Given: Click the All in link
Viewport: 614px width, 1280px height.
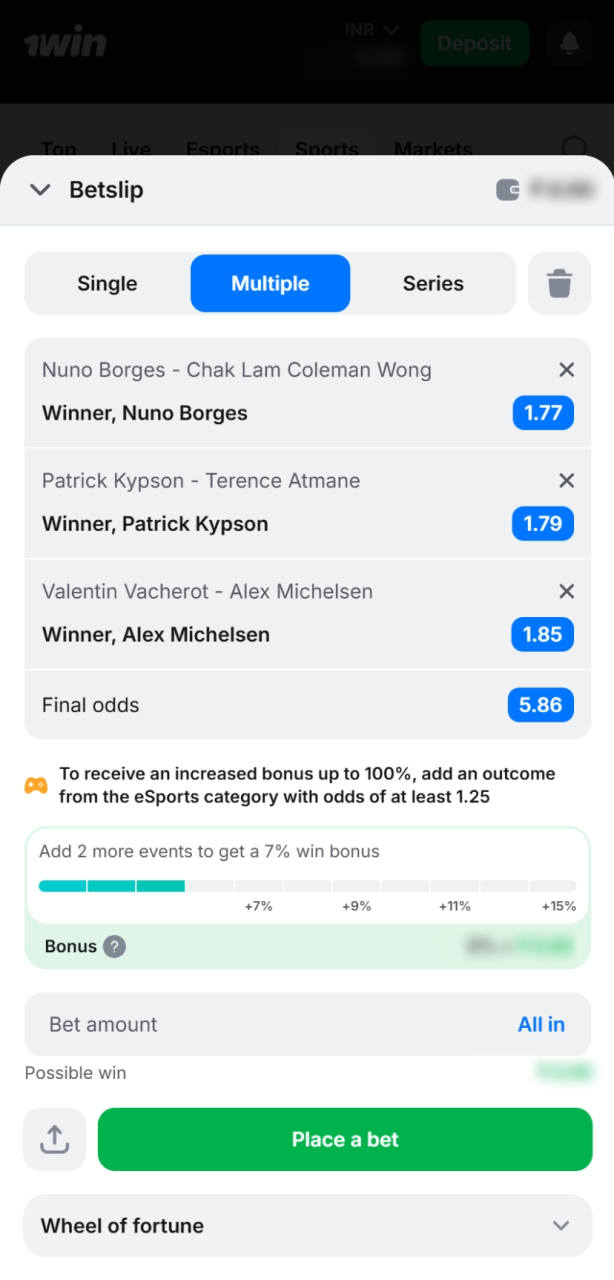Looking at the screenshot, I should [x=541, y=1024].
